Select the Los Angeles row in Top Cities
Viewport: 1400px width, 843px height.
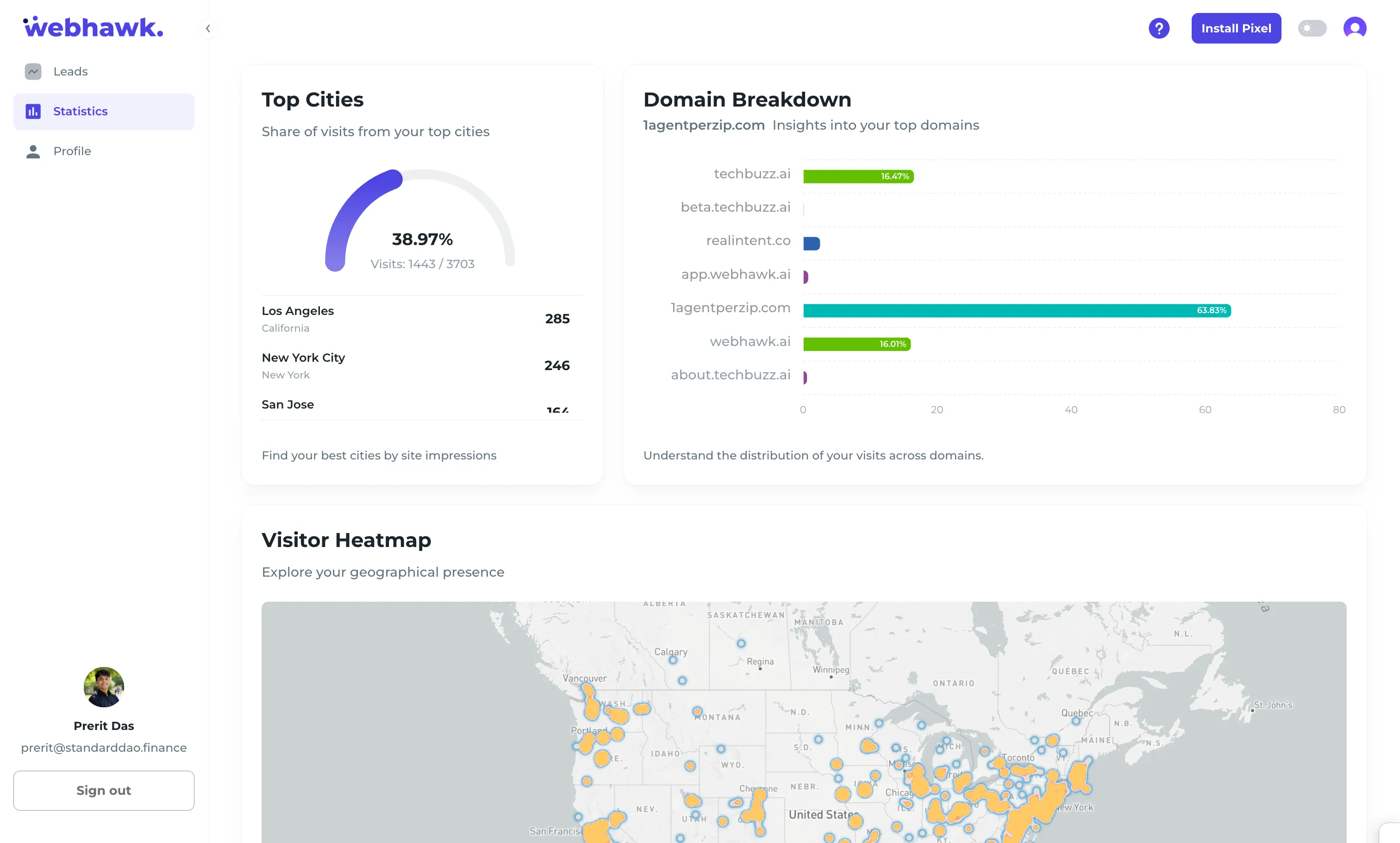coord(422,318)
